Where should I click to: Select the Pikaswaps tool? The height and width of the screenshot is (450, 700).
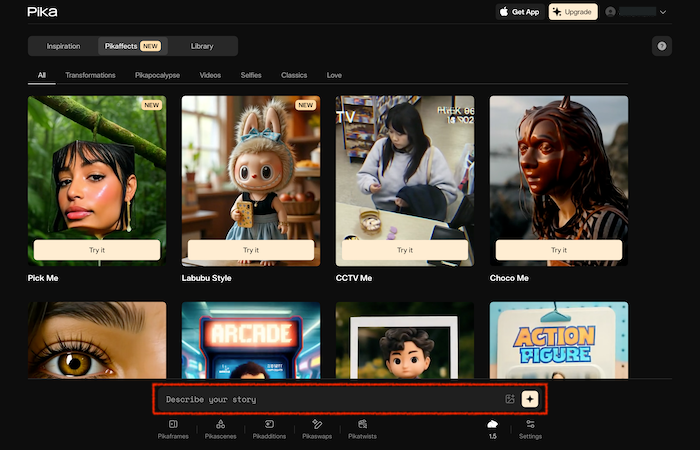pyautogui.click(x=316, y=429)
